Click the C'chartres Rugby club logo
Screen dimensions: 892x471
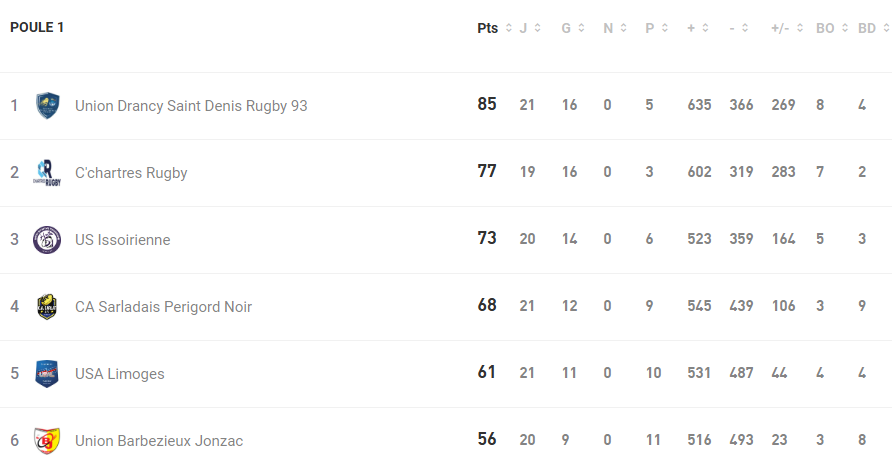pyautogui.click(x=47, y=172)
